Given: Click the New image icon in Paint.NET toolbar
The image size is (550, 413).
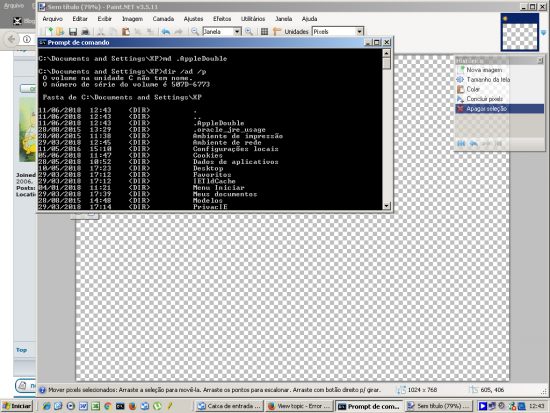Looking at the screenshot, I should 49,32.
